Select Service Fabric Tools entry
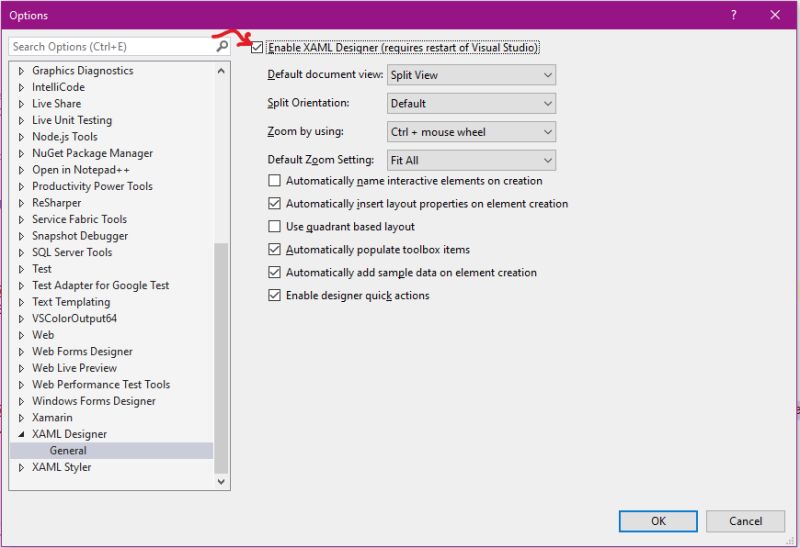 80,219
